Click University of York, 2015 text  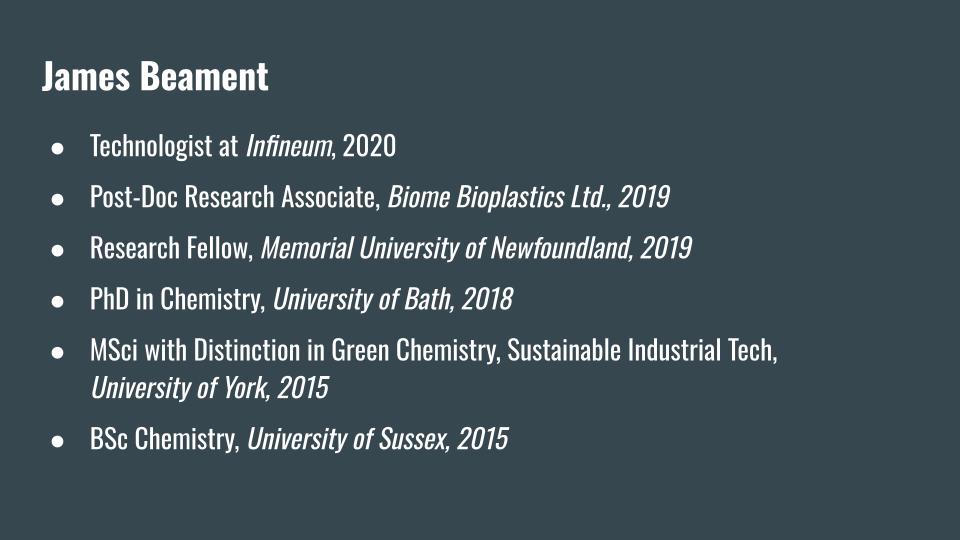pos(208,387)
